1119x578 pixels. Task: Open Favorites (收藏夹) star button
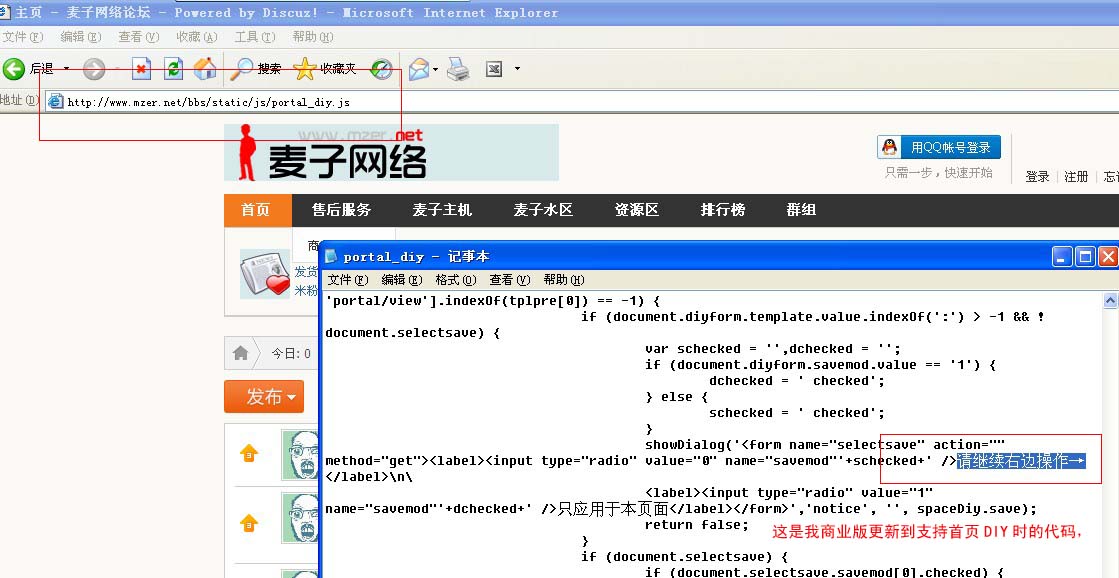(x=324, y=69)
